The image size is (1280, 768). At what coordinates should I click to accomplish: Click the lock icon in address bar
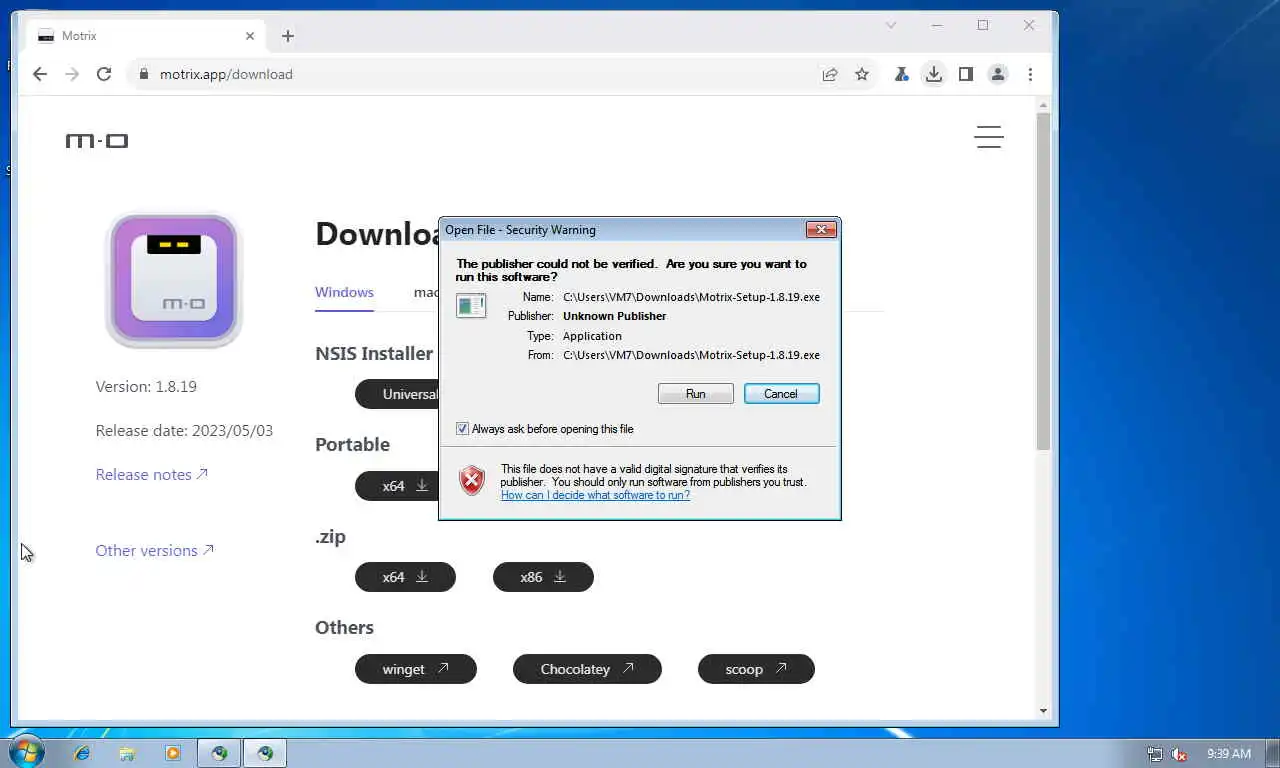click(144, 74)
